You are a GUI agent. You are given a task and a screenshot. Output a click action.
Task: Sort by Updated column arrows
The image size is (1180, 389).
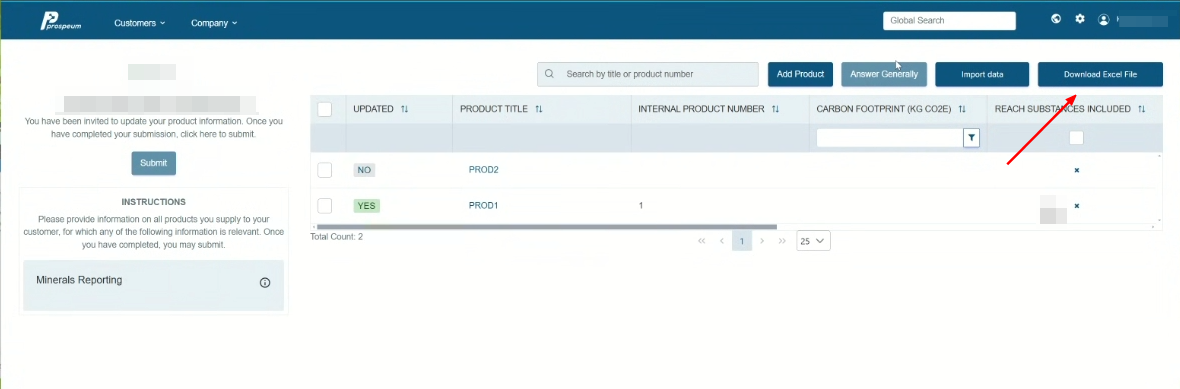click(x=405, y=109)
